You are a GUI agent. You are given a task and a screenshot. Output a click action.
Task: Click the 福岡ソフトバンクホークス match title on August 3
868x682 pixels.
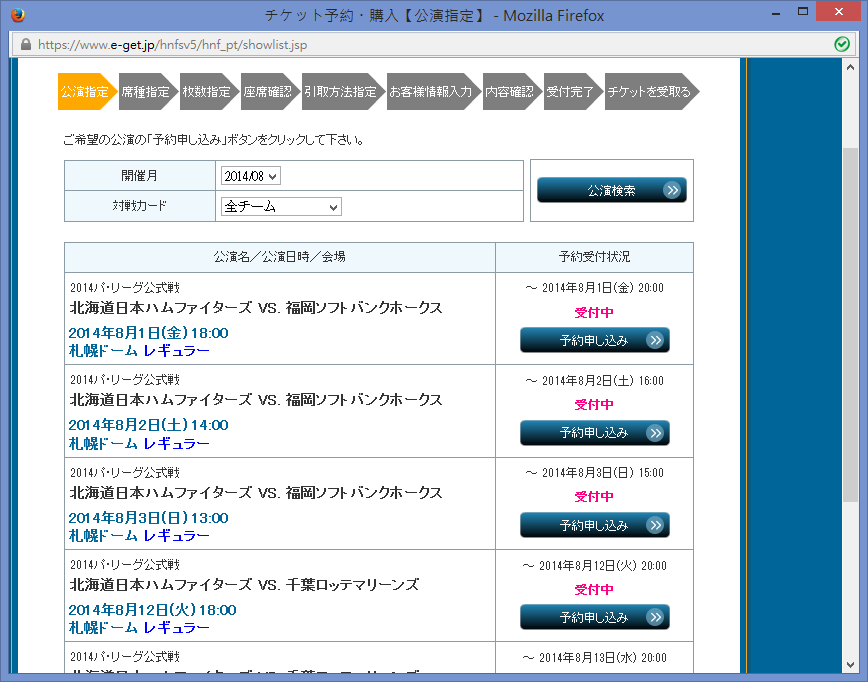point(256,493)
